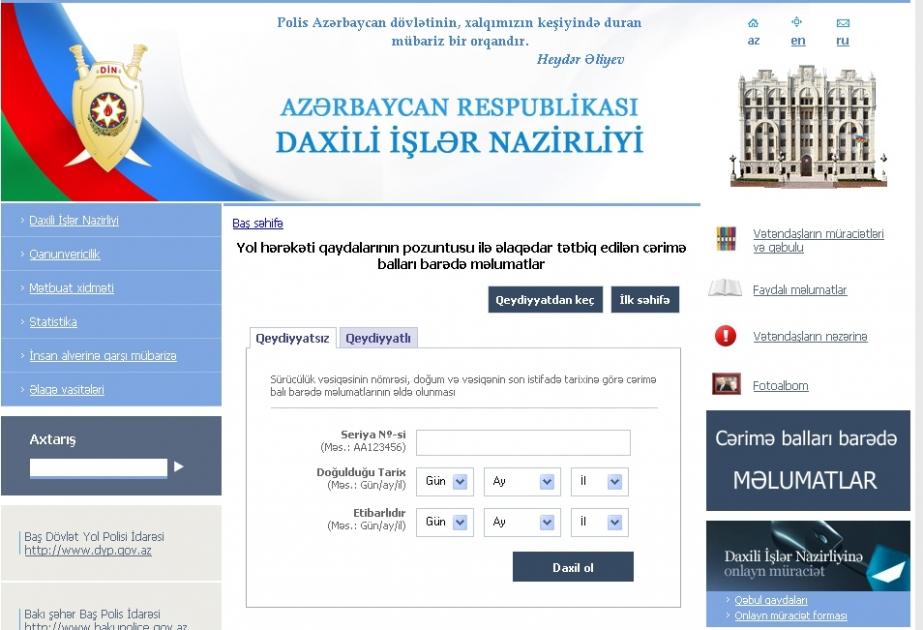Click the red exclamation mark icon
The image size is (923, 630).
[x=725, y=336]
